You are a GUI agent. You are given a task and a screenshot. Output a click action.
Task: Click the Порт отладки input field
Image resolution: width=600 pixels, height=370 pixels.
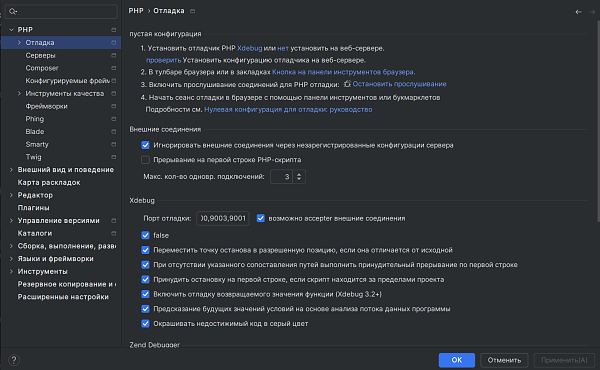[x=223, y=218]
